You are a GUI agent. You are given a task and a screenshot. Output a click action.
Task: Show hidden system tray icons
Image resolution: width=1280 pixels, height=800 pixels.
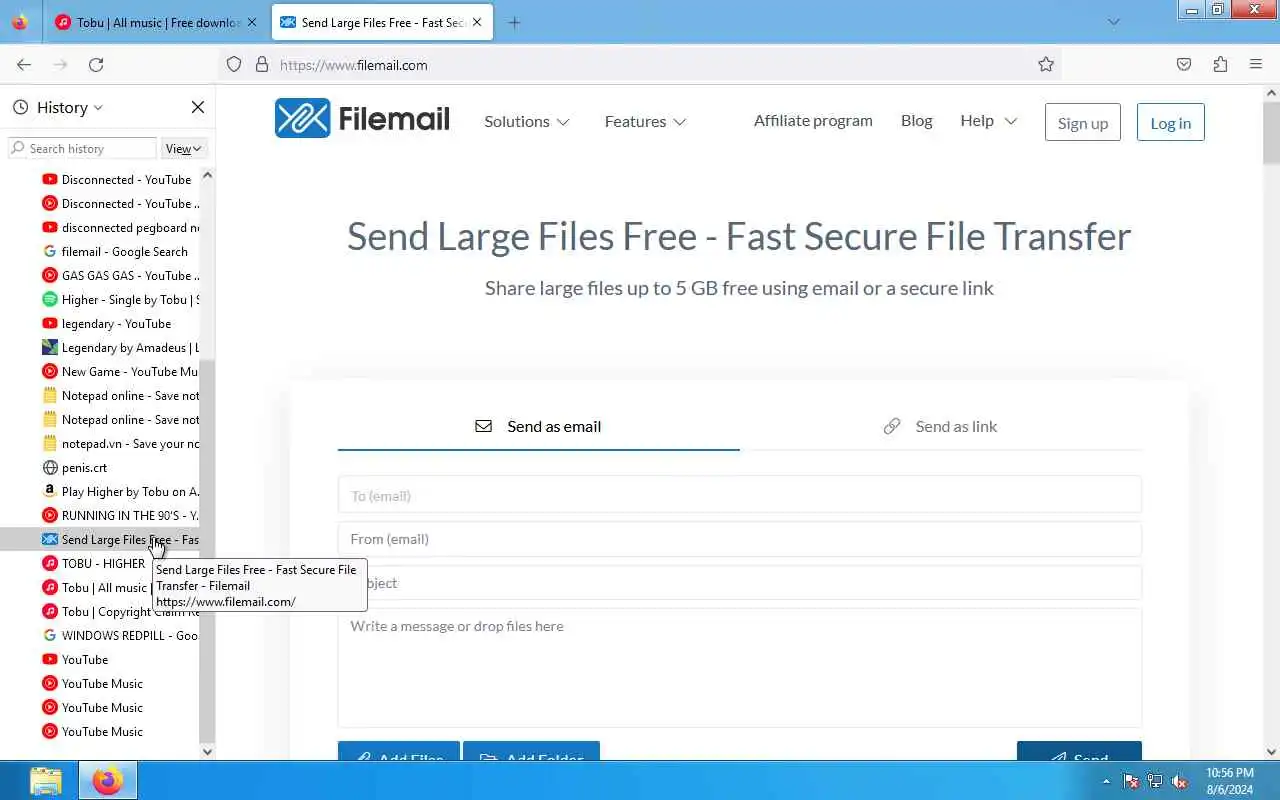(x=1106, y=781)
